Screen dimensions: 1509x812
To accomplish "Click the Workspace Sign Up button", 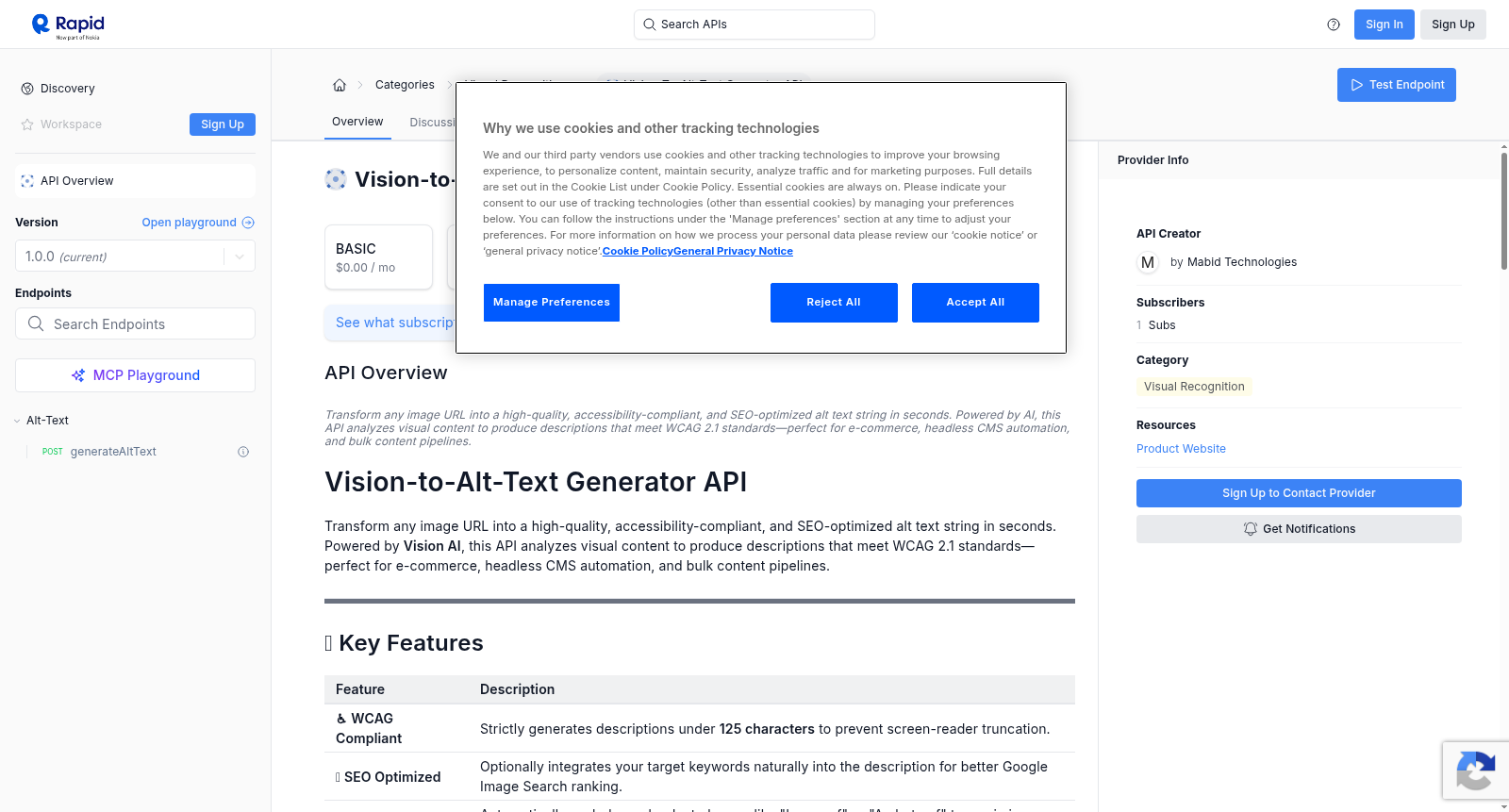I will click(223, 124).
